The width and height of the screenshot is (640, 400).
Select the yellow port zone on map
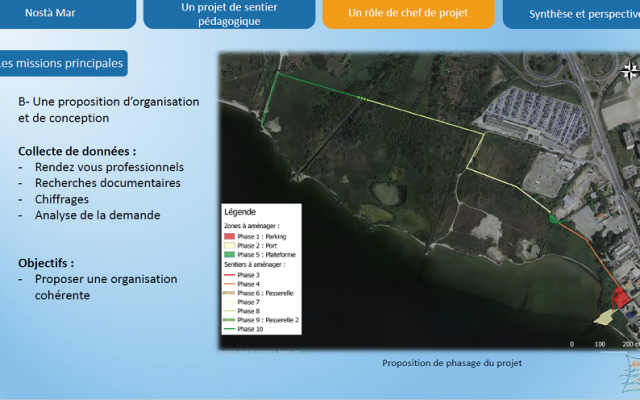click(604, 317)
